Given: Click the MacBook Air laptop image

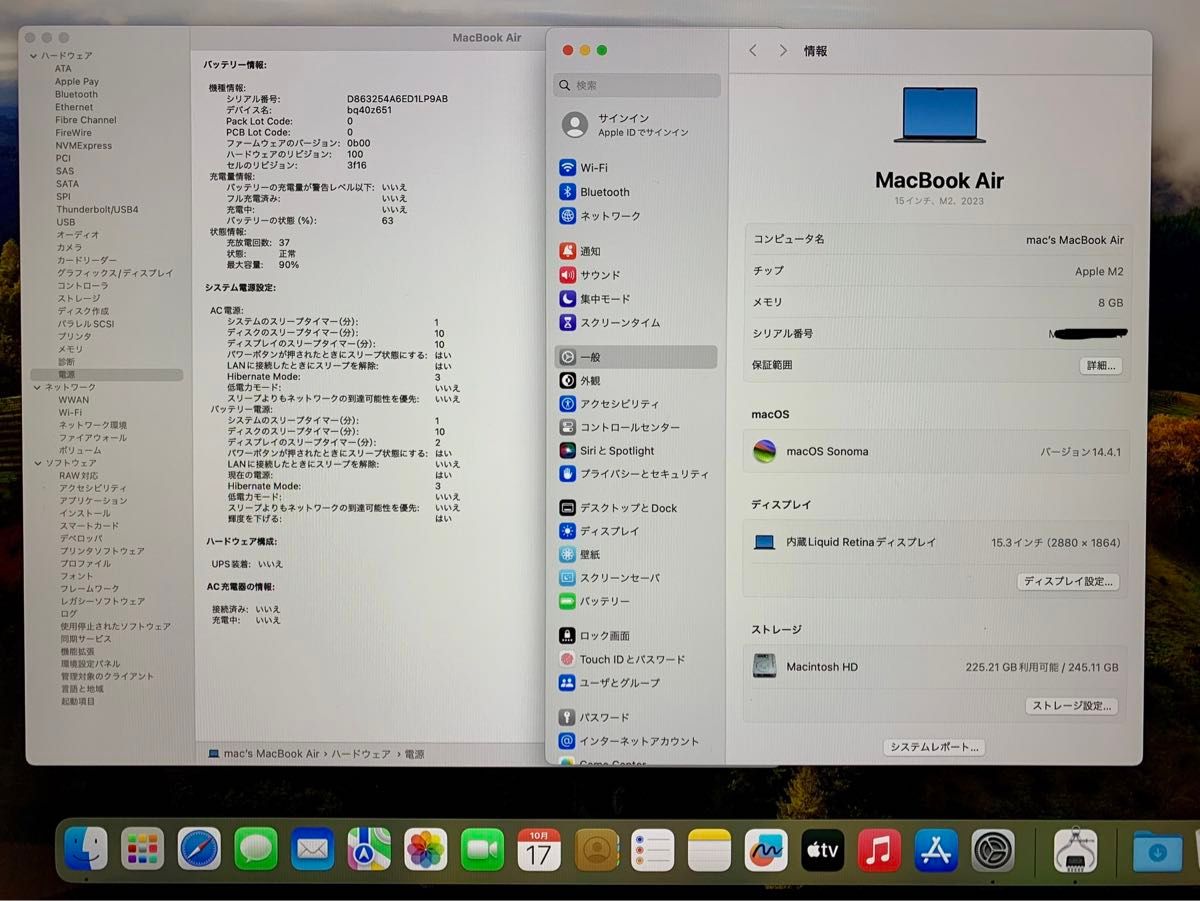Looking at the screenshot, I should 939,113.
